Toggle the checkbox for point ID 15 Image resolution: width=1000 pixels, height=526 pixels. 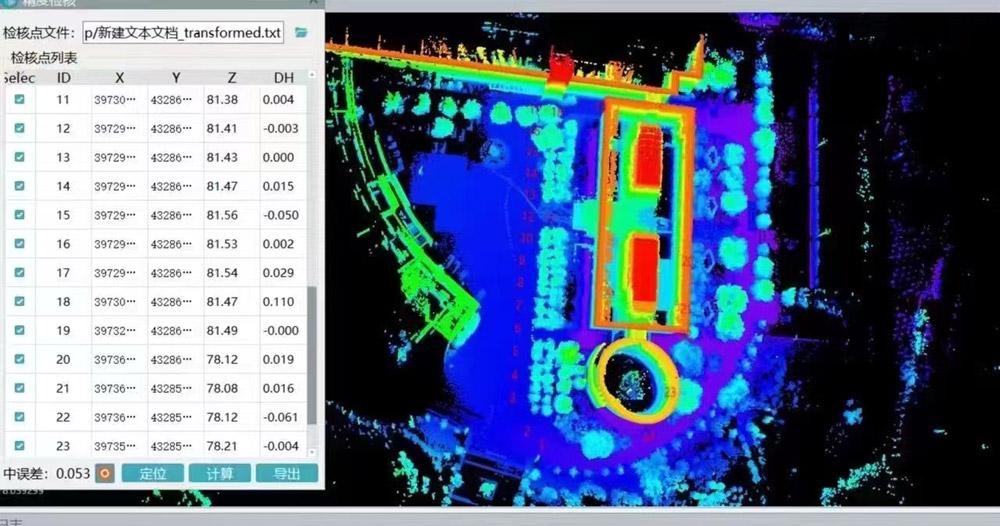(20, 215)
